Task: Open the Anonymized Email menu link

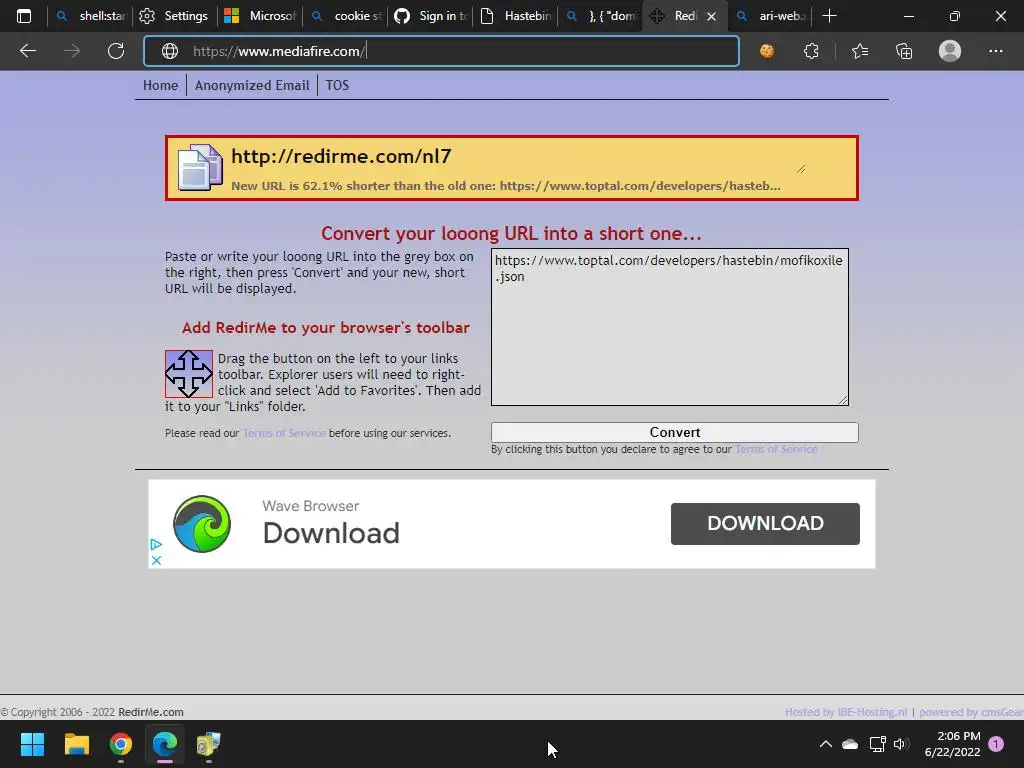Action: point(252,86)
